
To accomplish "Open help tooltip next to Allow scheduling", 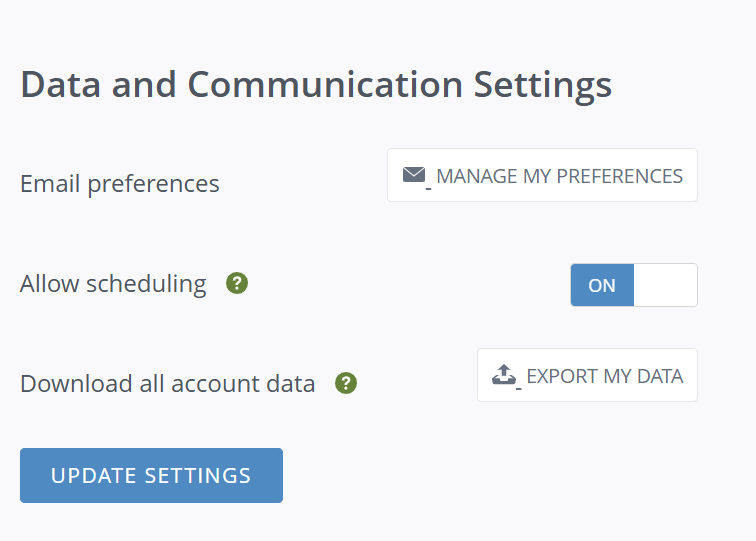I will pyautogui.click(x=237, y=283).
